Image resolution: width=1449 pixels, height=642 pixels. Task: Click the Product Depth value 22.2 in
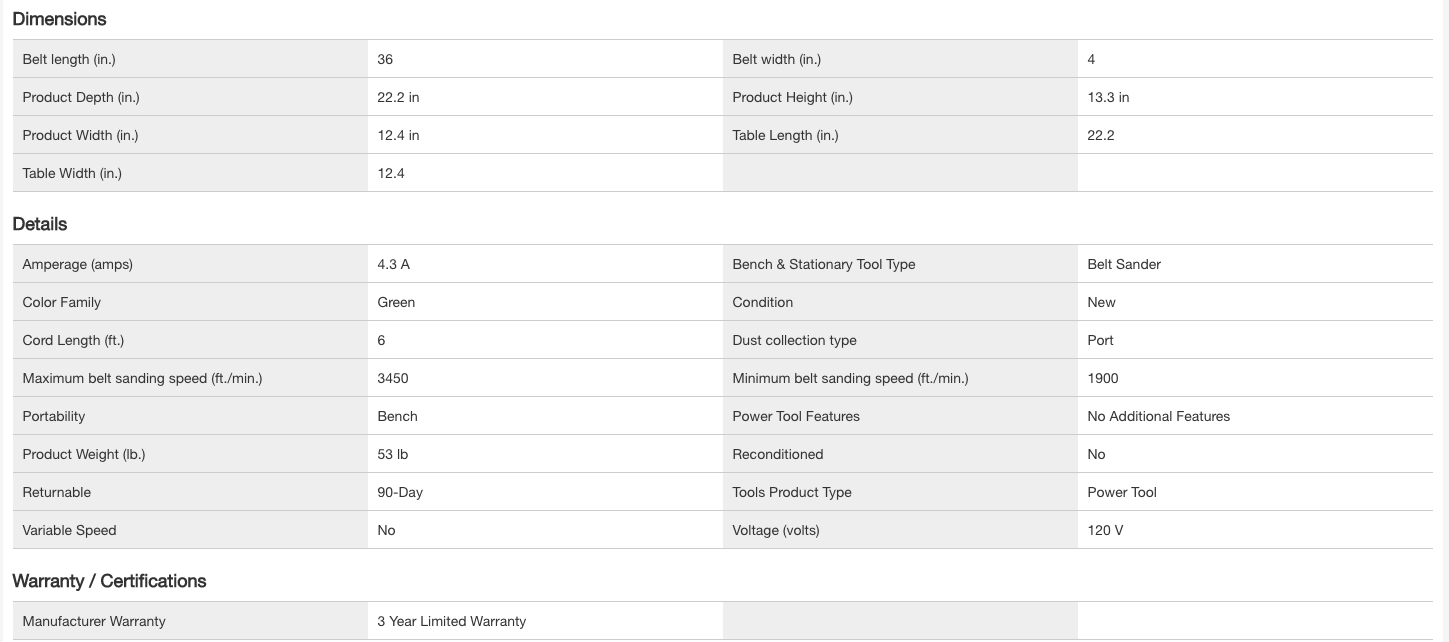398,97
